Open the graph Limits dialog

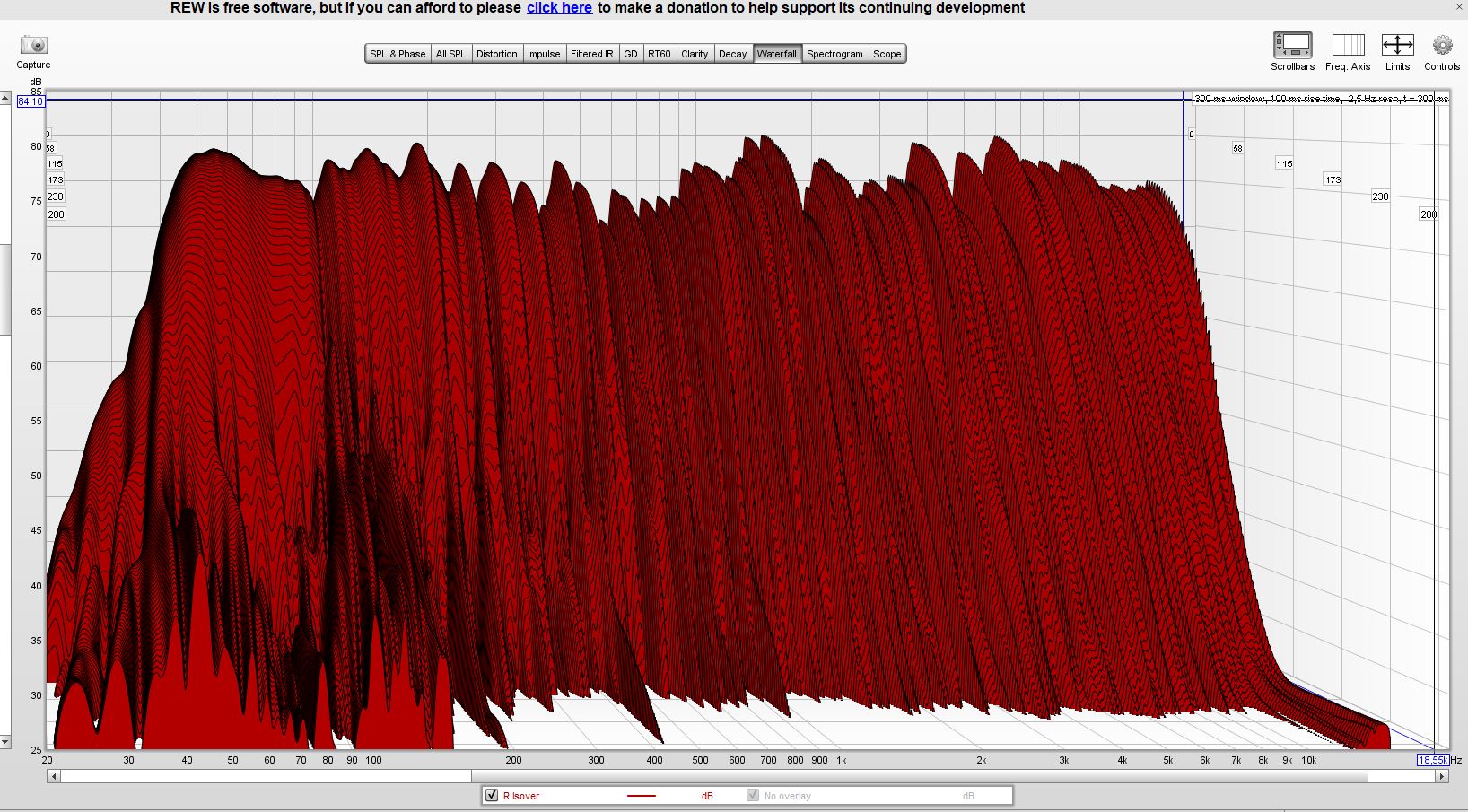tap(1397, 45)
